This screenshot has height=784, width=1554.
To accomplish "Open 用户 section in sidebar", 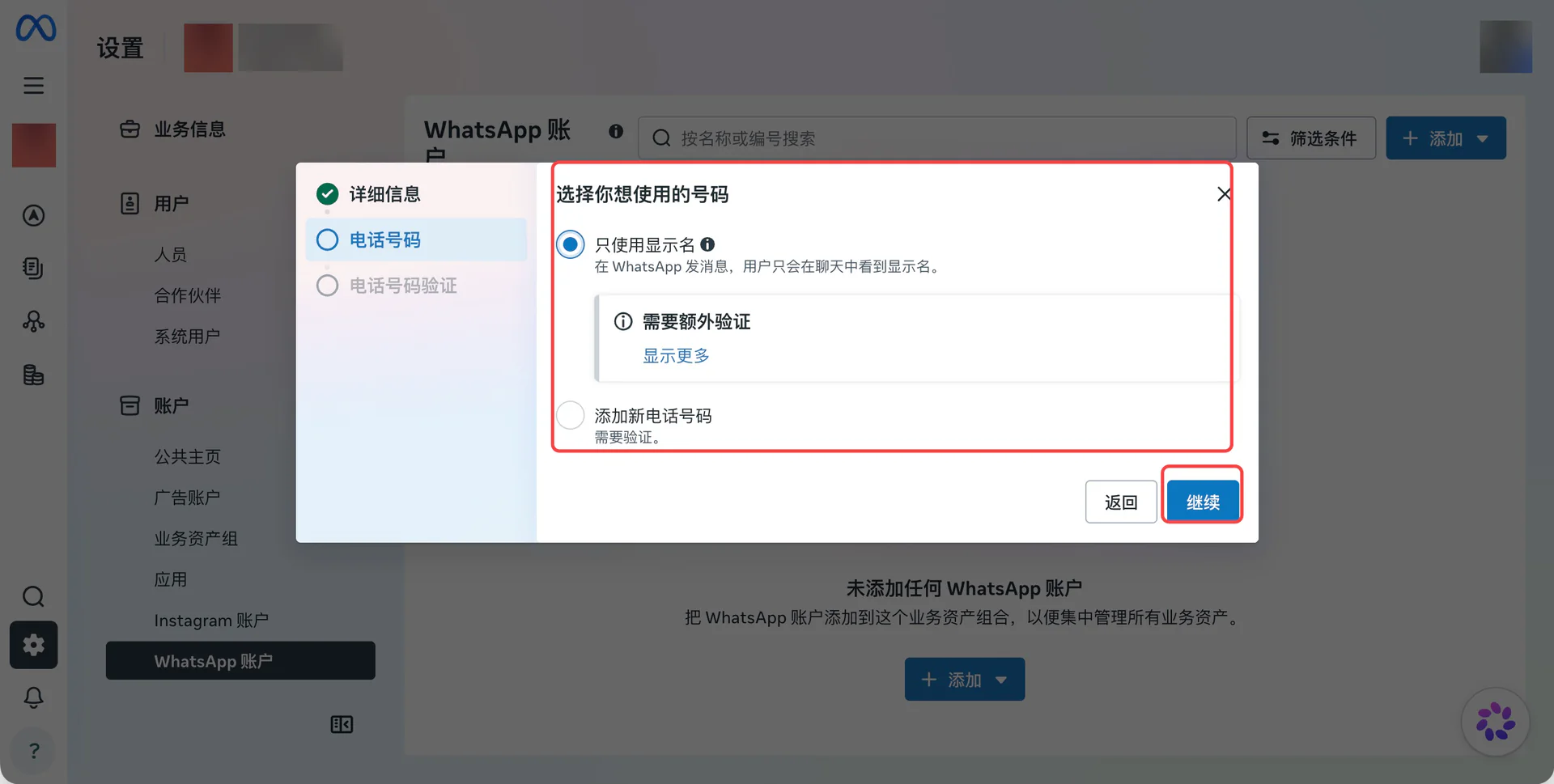I will [x=172, y=204].
